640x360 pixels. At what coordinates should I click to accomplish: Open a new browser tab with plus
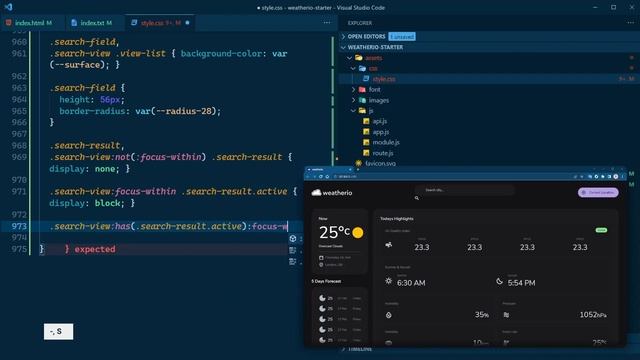358,169
